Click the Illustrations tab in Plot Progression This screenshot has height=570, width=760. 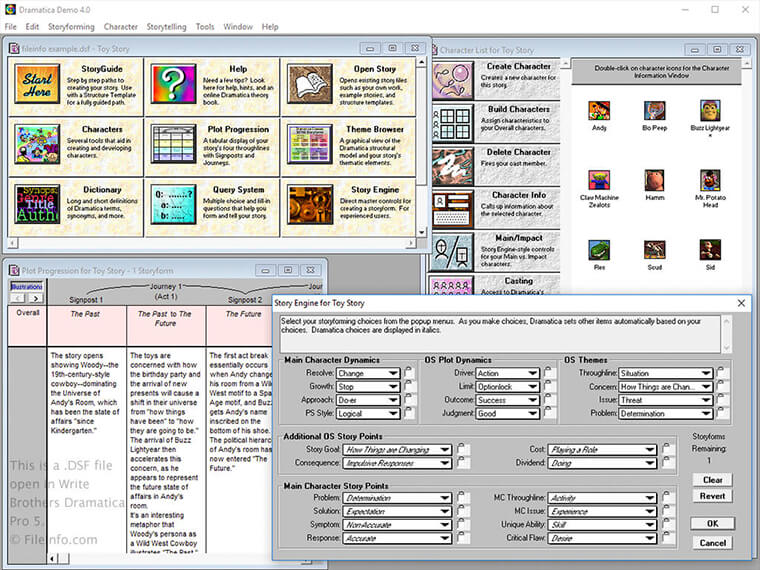(x=27, y=287)
